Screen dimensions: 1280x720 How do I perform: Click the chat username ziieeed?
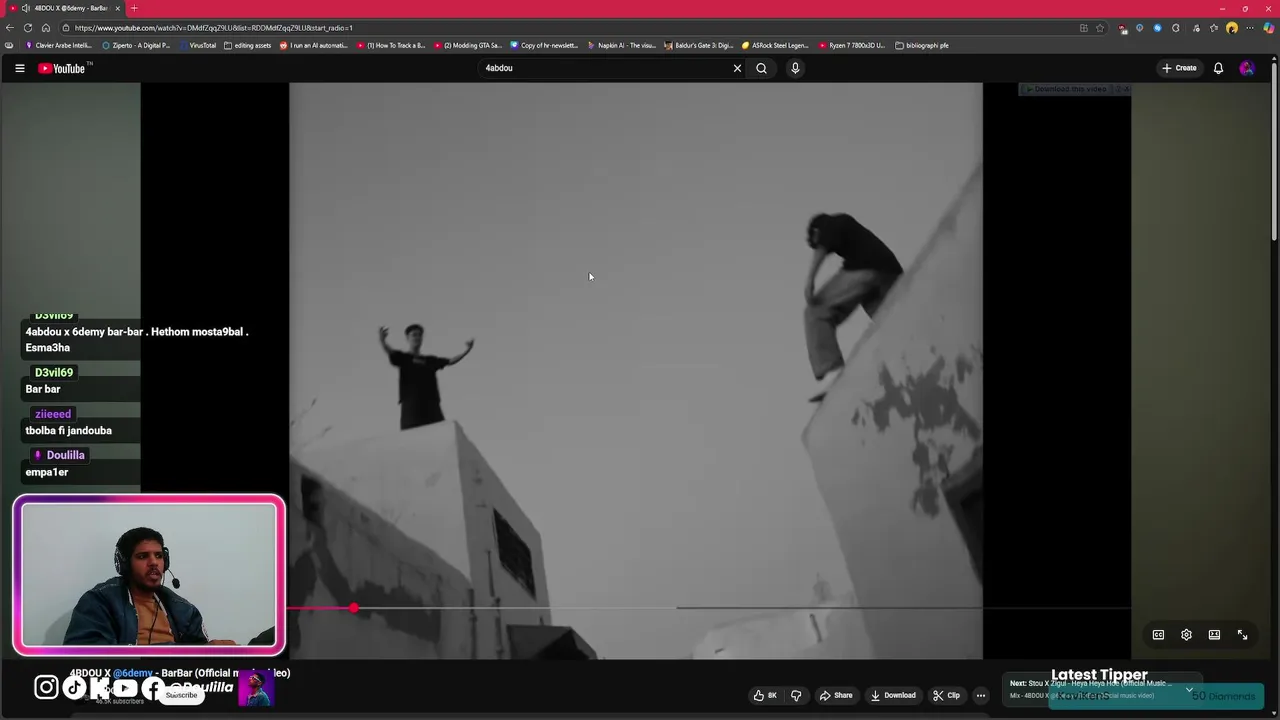click(x=53, y=414)
